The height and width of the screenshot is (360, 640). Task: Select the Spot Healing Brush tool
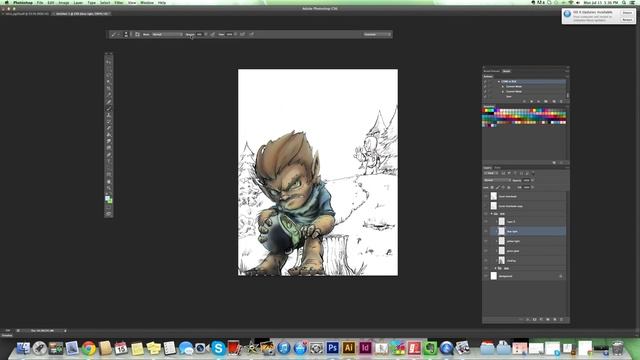click(109, 102)
